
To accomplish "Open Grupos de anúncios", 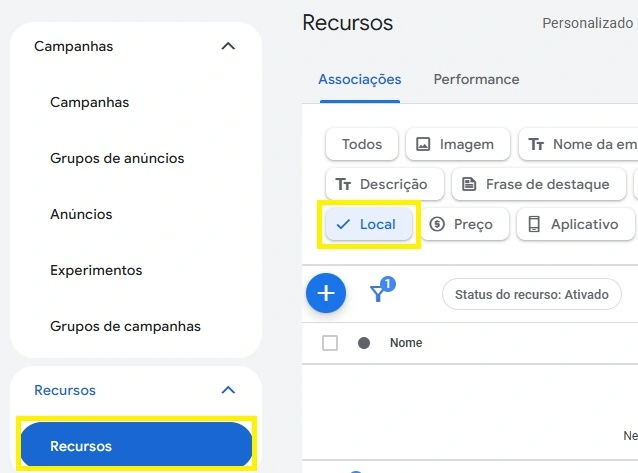I will click(x=117, y=158).
